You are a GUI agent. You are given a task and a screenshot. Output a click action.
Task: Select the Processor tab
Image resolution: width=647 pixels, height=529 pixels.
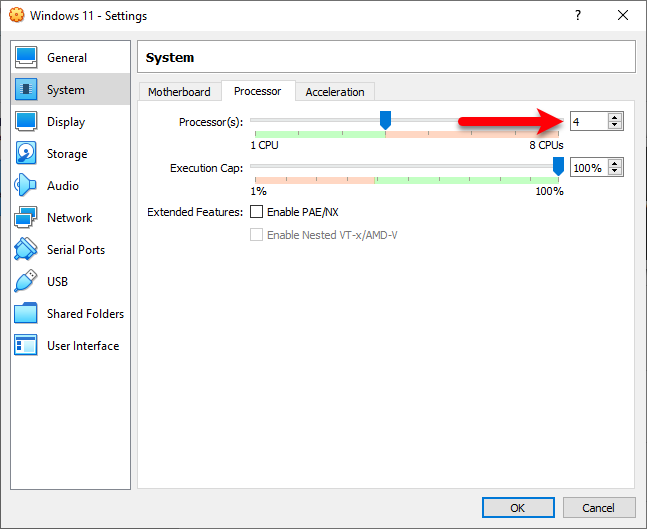[258, 91]
